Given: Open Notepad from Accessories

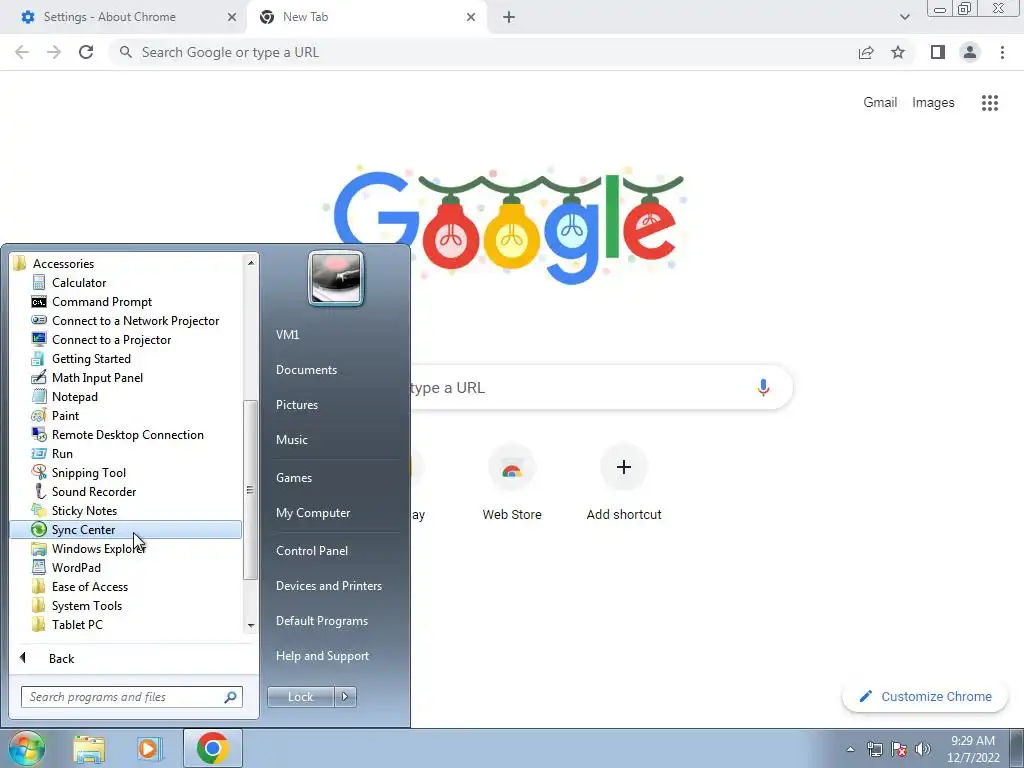Looking at the screenshot, I should click(74, 396).
